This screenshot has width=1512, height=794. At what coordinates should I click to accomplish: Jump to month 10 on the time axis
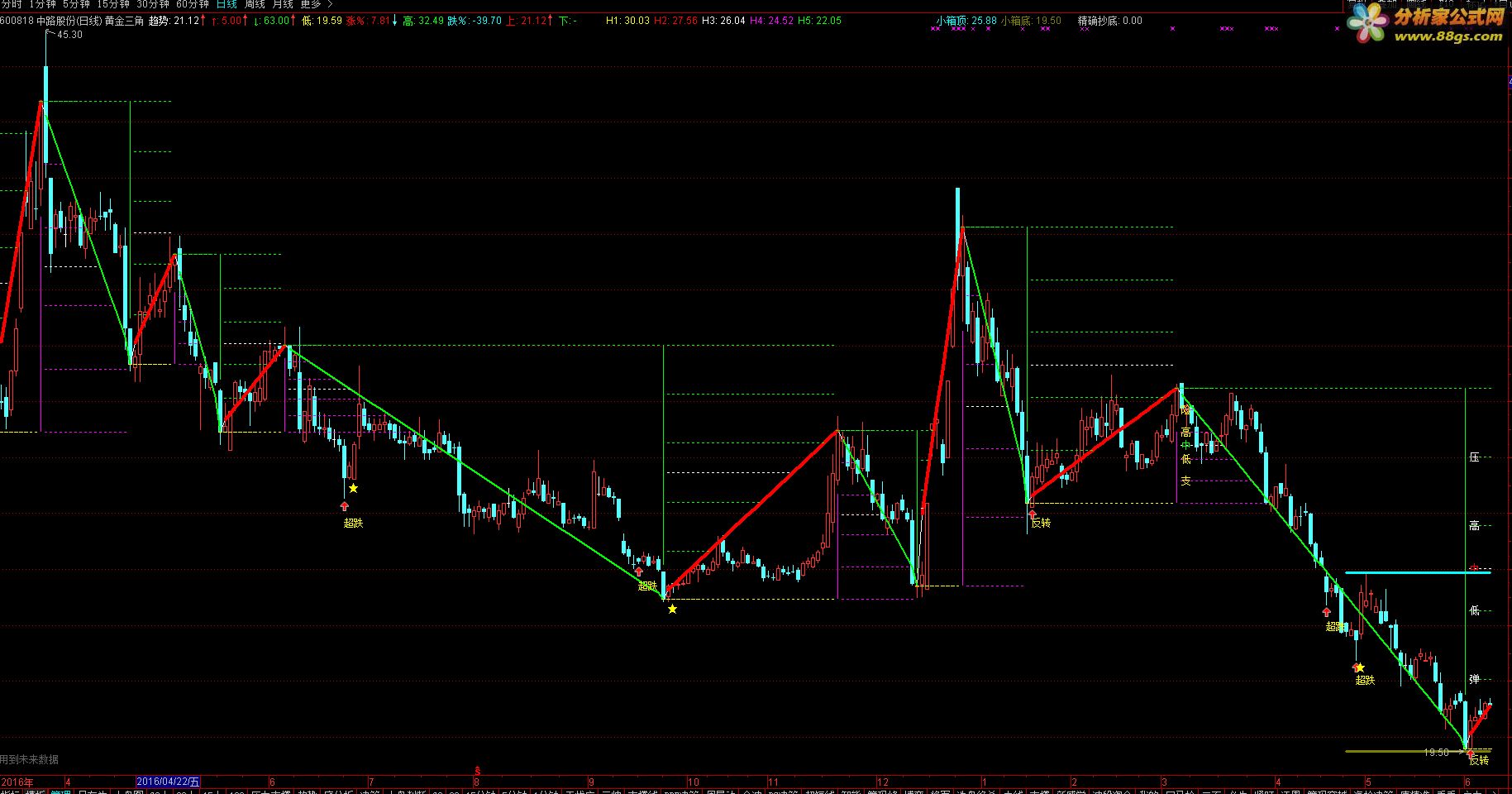693,782
